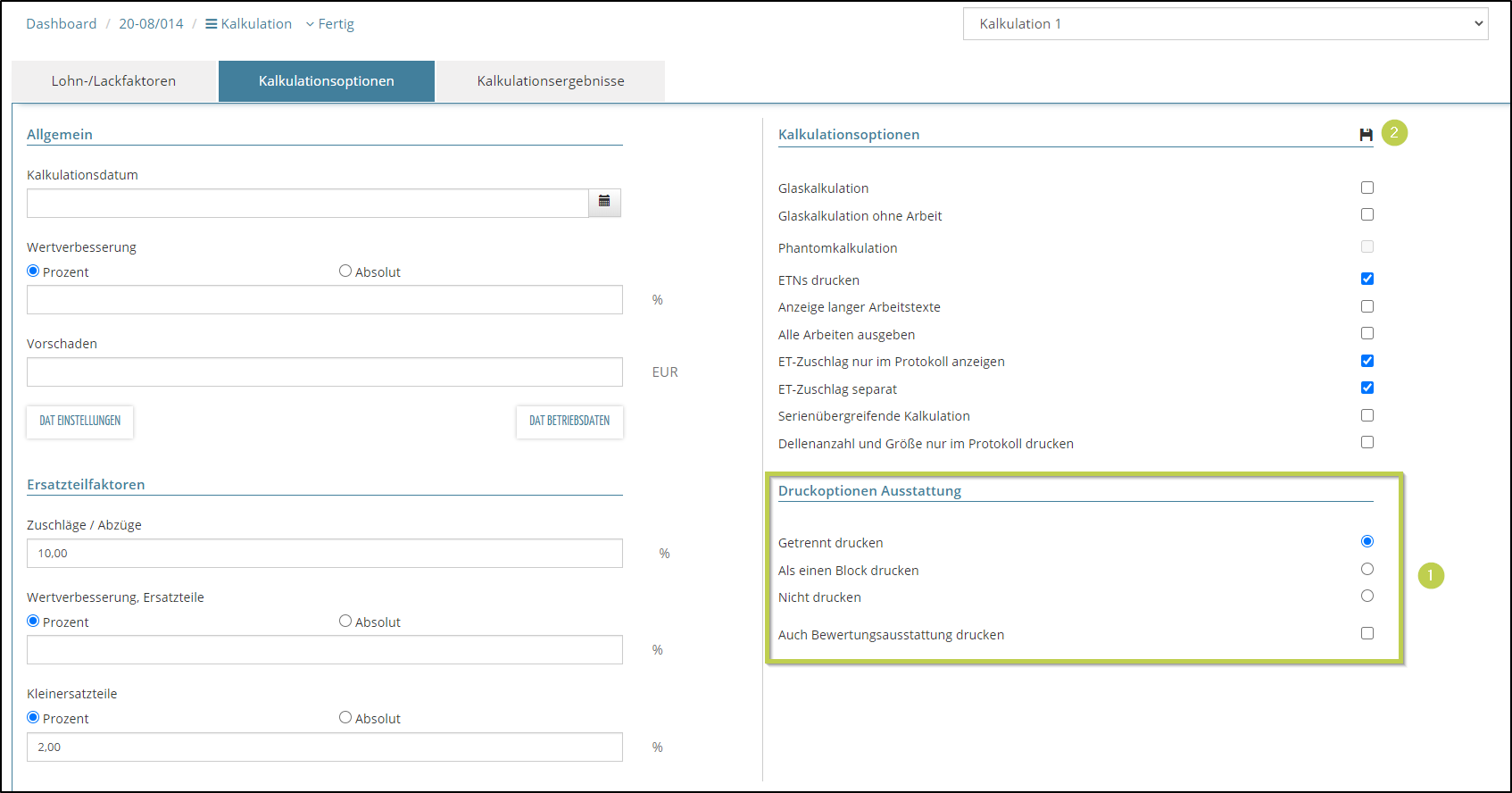Switch to the Lohn-/Lackfaktoren tab
The height and width of the screenshot is (793, 1512).
coord(113,81)
